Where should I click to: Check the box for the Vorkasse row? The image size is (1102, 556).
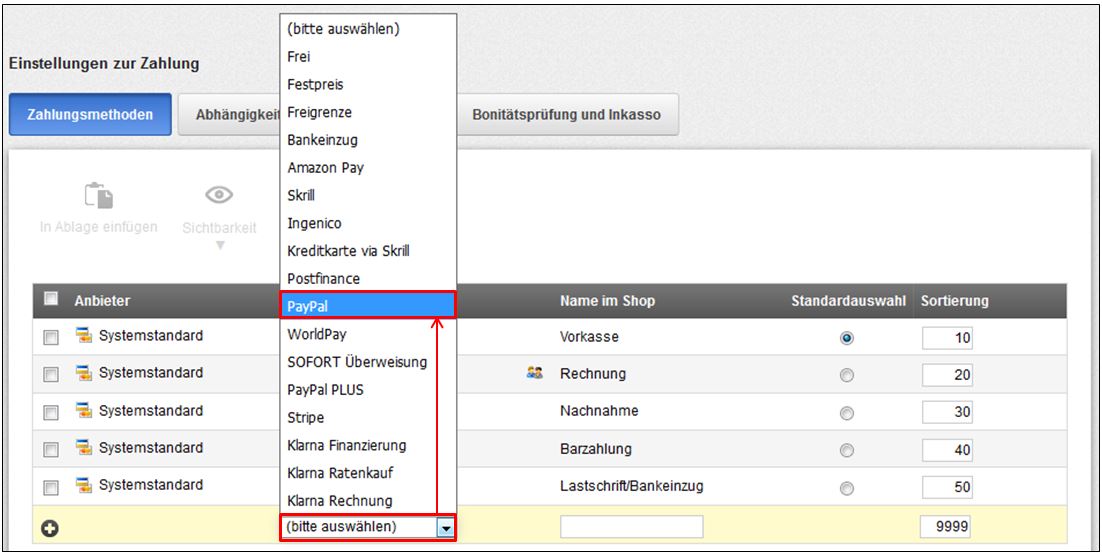(x=51, y=338)
